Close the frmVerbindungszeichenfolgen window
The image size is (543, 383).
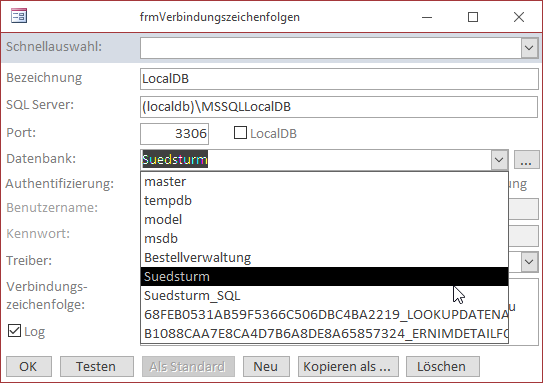click(x=519, y=17)
